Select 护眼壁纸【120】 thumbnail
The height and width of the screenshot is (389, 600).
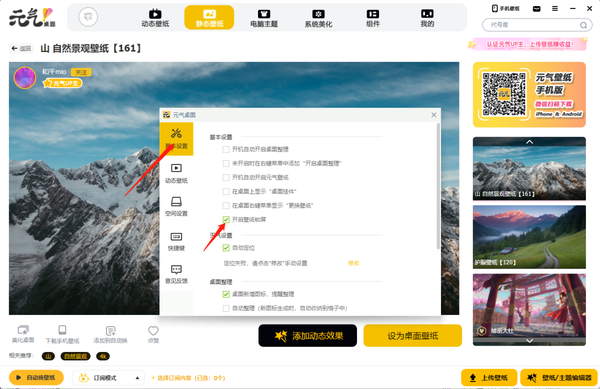click(x=529, y=237)
